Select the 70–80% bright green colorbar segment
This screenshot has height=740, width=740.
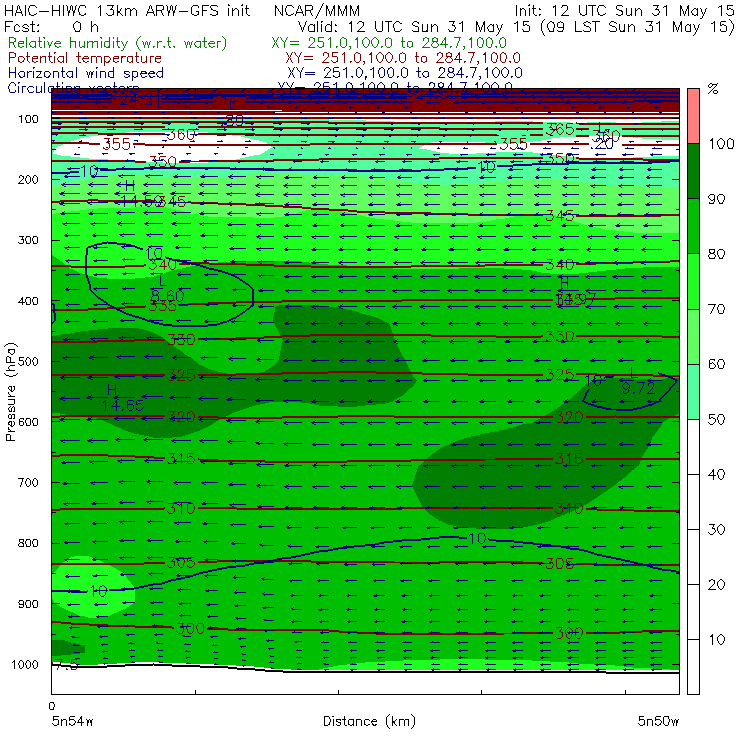pyautogui.click(x=693, y=281)
